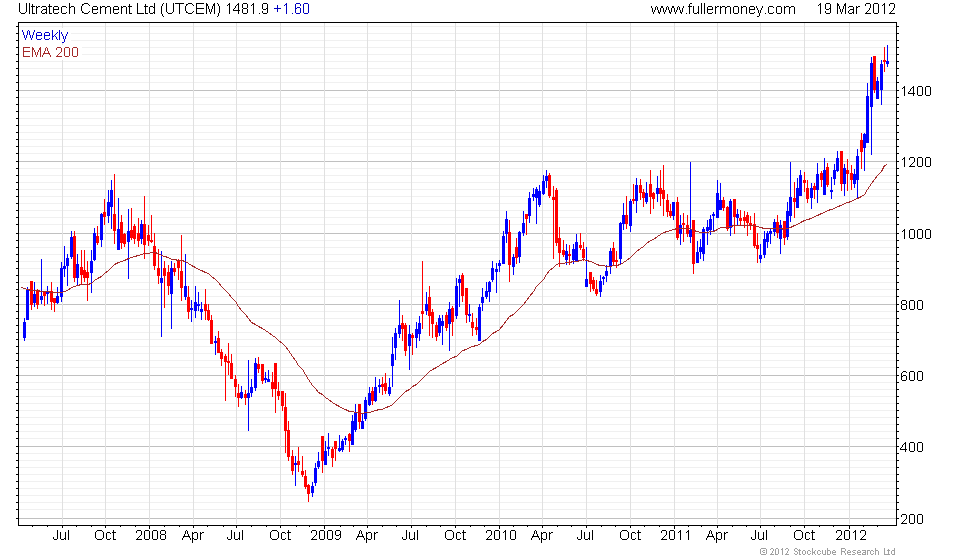Click the 1000 price axis label
The height and width of the screenshot is (560, 980).
[x=916, y=234]
